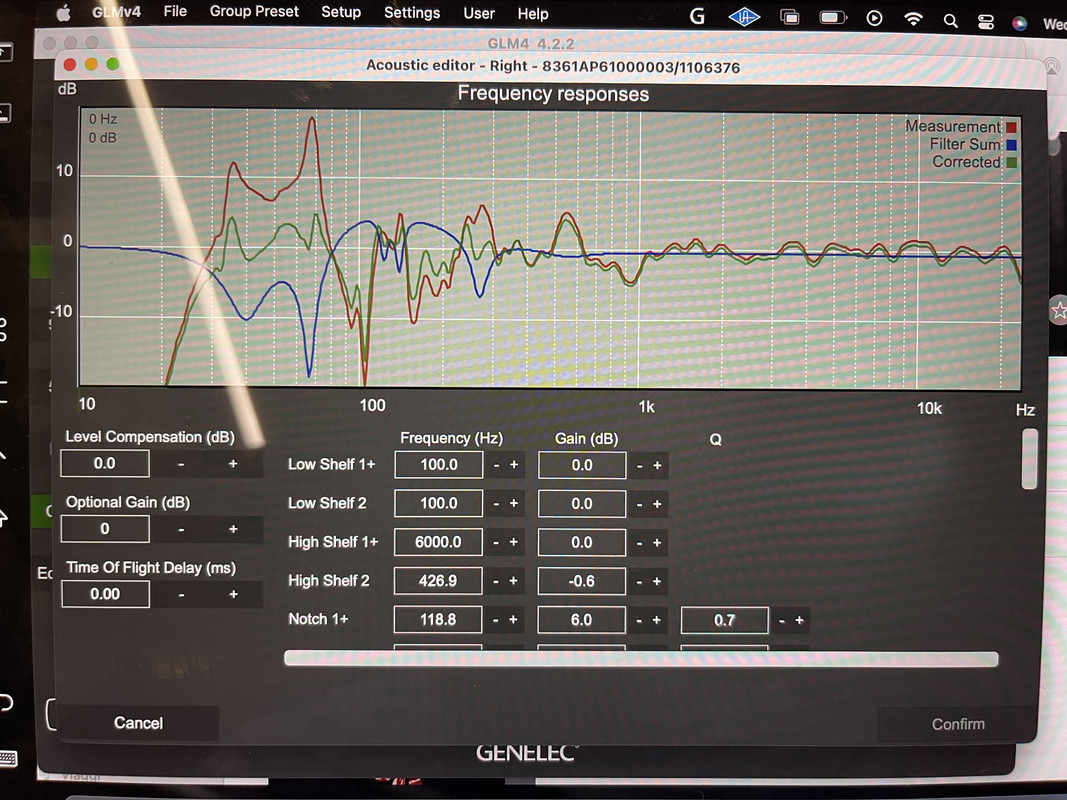Decrease Notch 1+ gain
1067x800 pixels.
(638, 620)
